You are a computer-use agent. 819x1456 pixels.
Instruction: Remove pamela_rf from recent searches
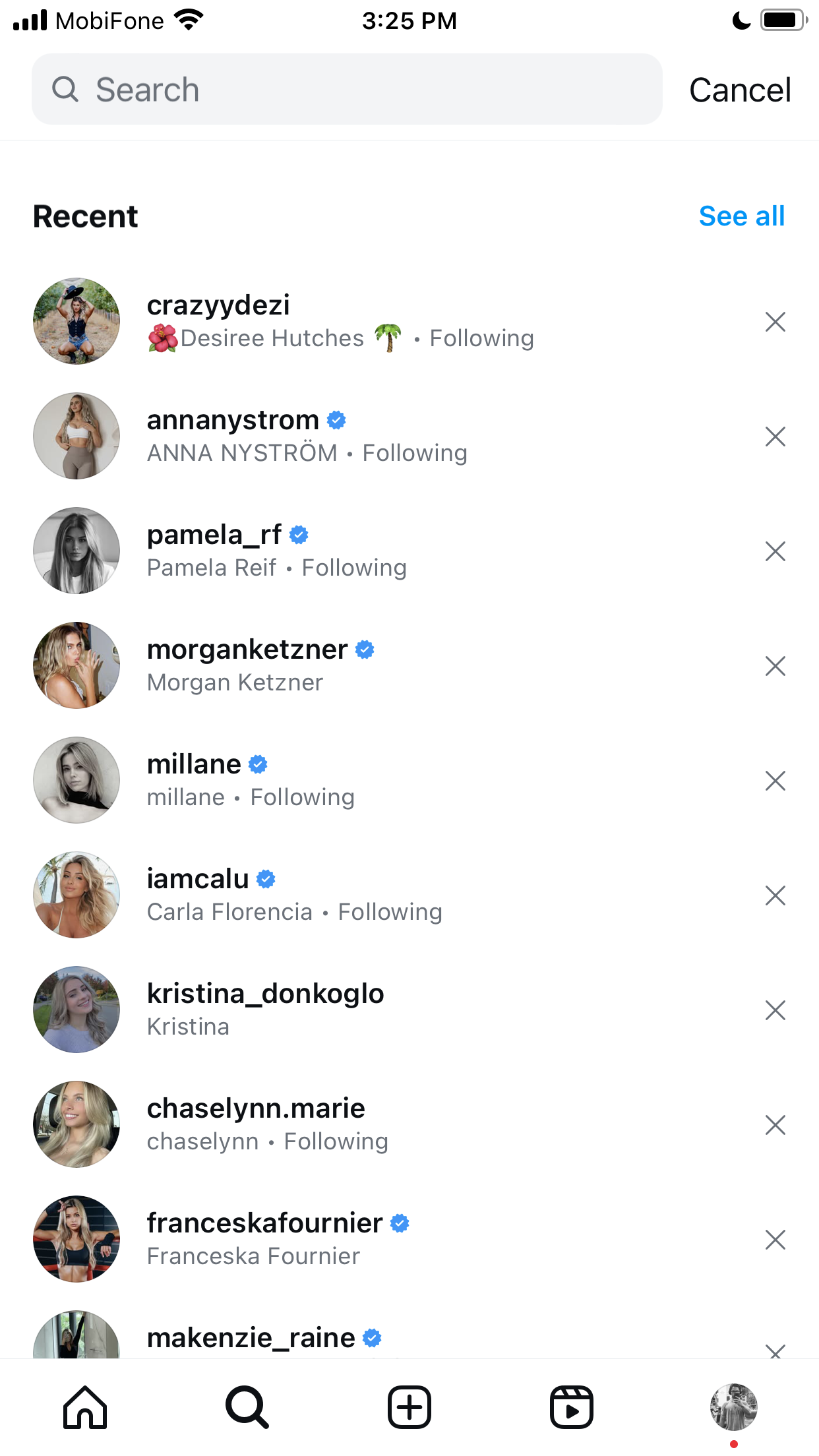tap(775, 551)
